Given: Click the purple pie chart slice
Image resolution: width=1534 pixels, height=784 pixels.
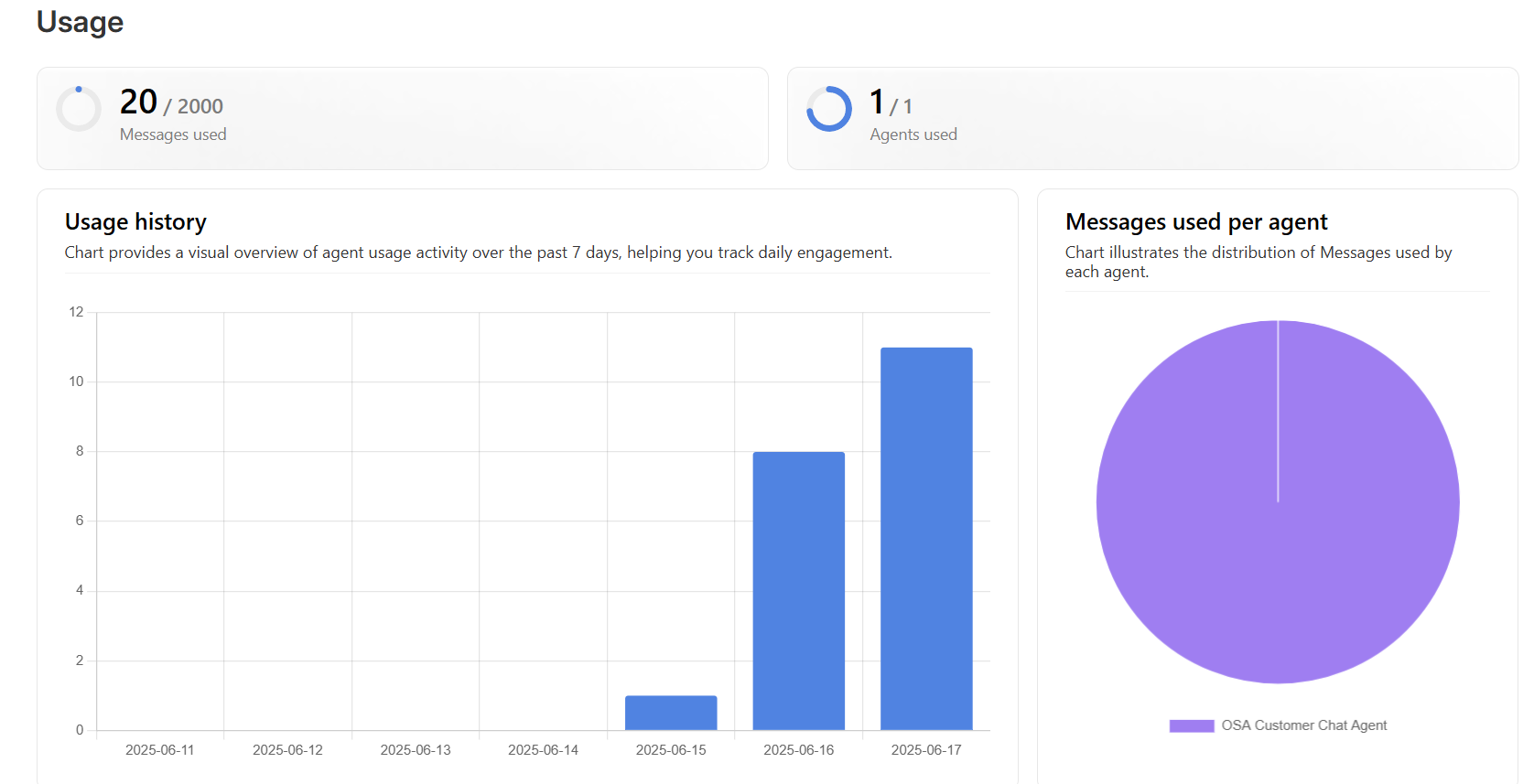Looking at the screenshot, I should point(1278,501).
